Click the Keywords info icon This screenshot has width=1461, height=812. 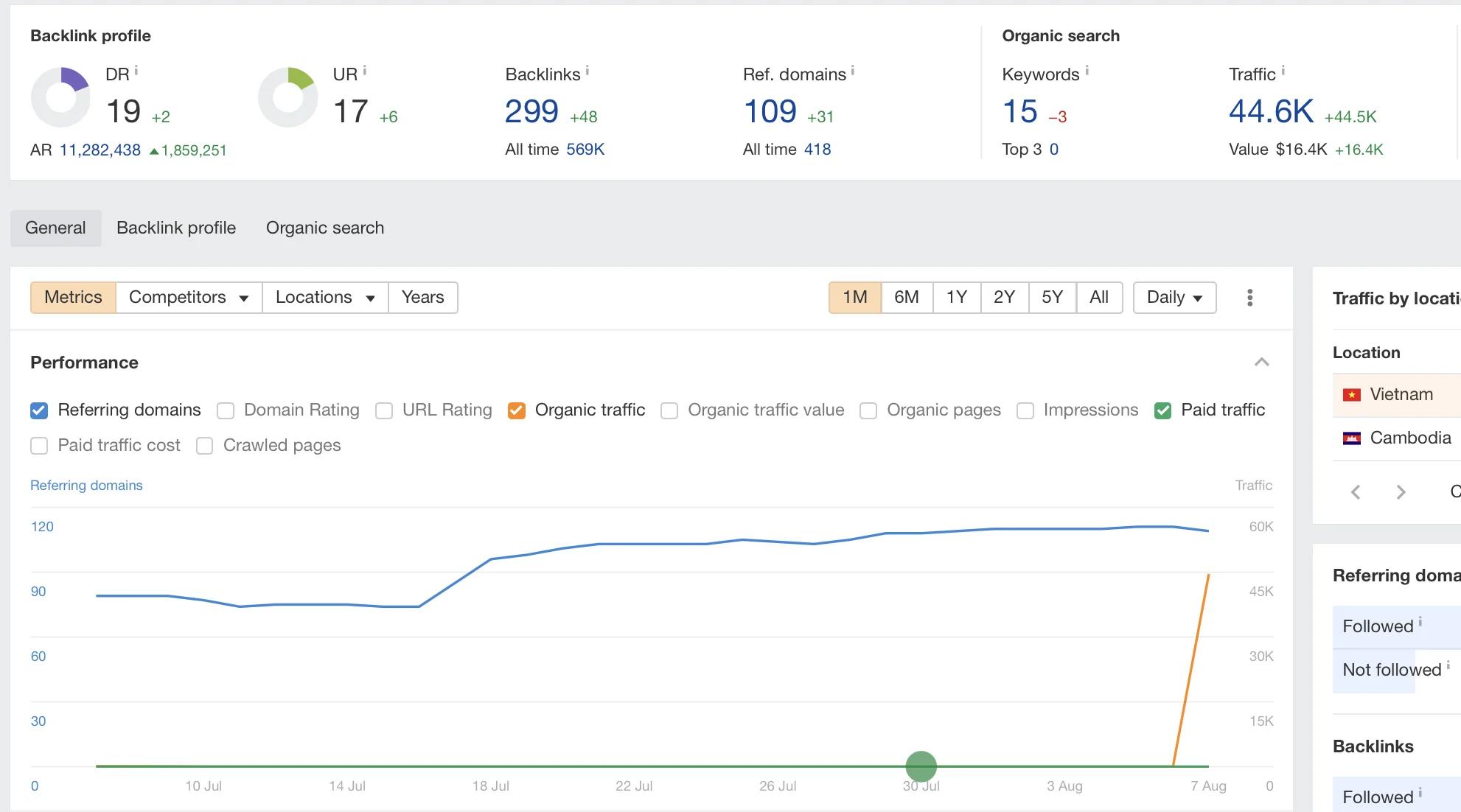[1087, 71]
